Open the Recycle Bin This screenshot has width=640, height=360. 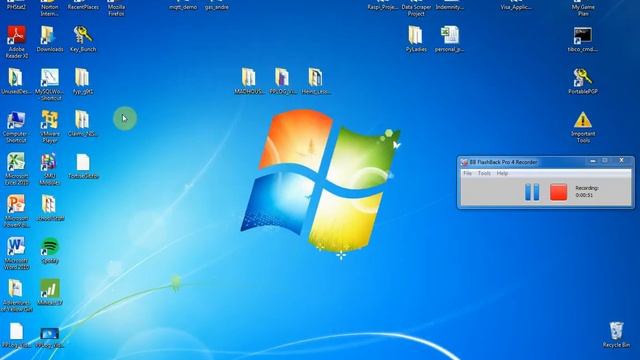pyautogui.click(x=616, y=331)
